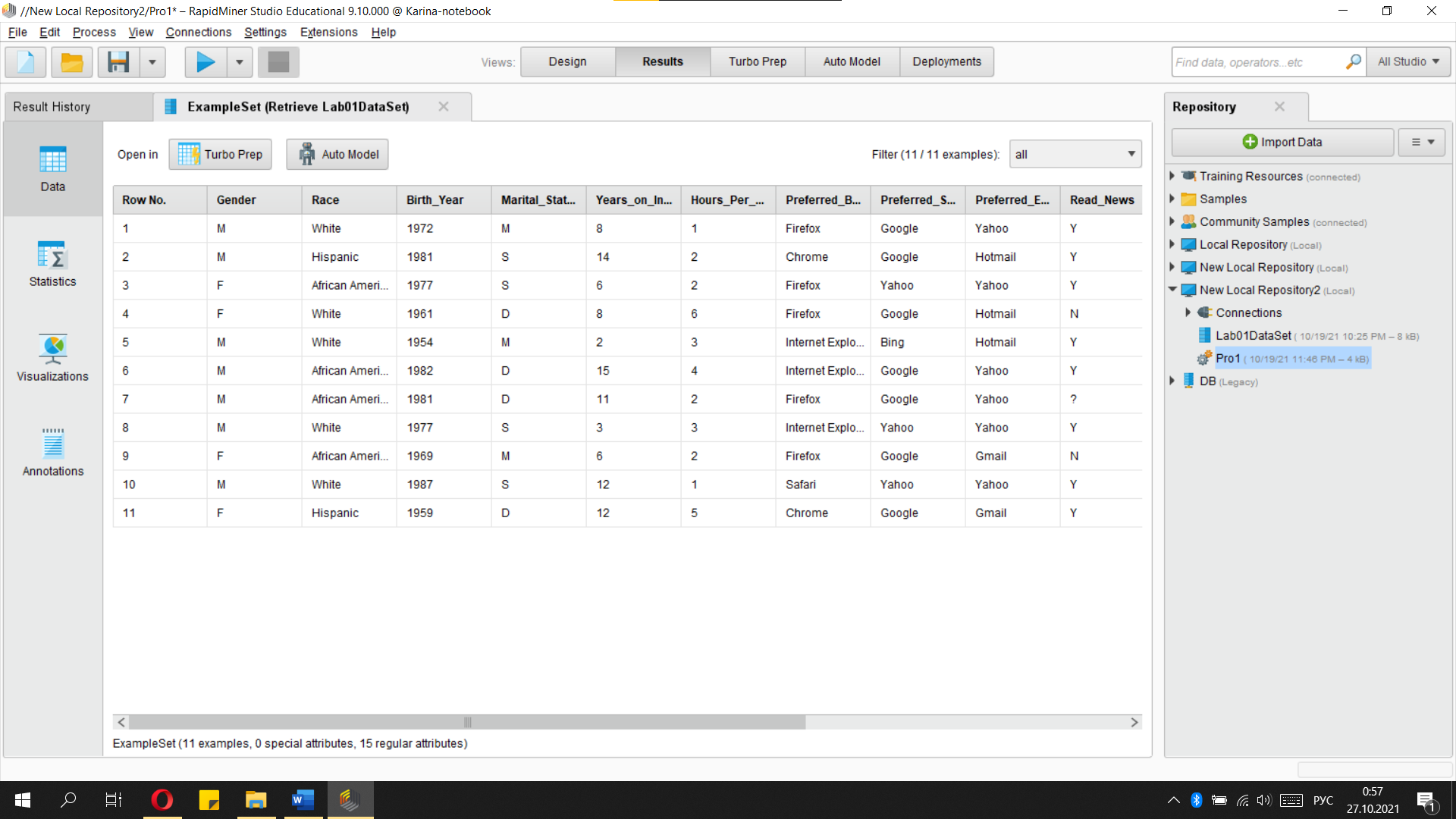Open run options dropdown arrow
The height and width of the screenshot is (819, 1456).
pos(240,62)
